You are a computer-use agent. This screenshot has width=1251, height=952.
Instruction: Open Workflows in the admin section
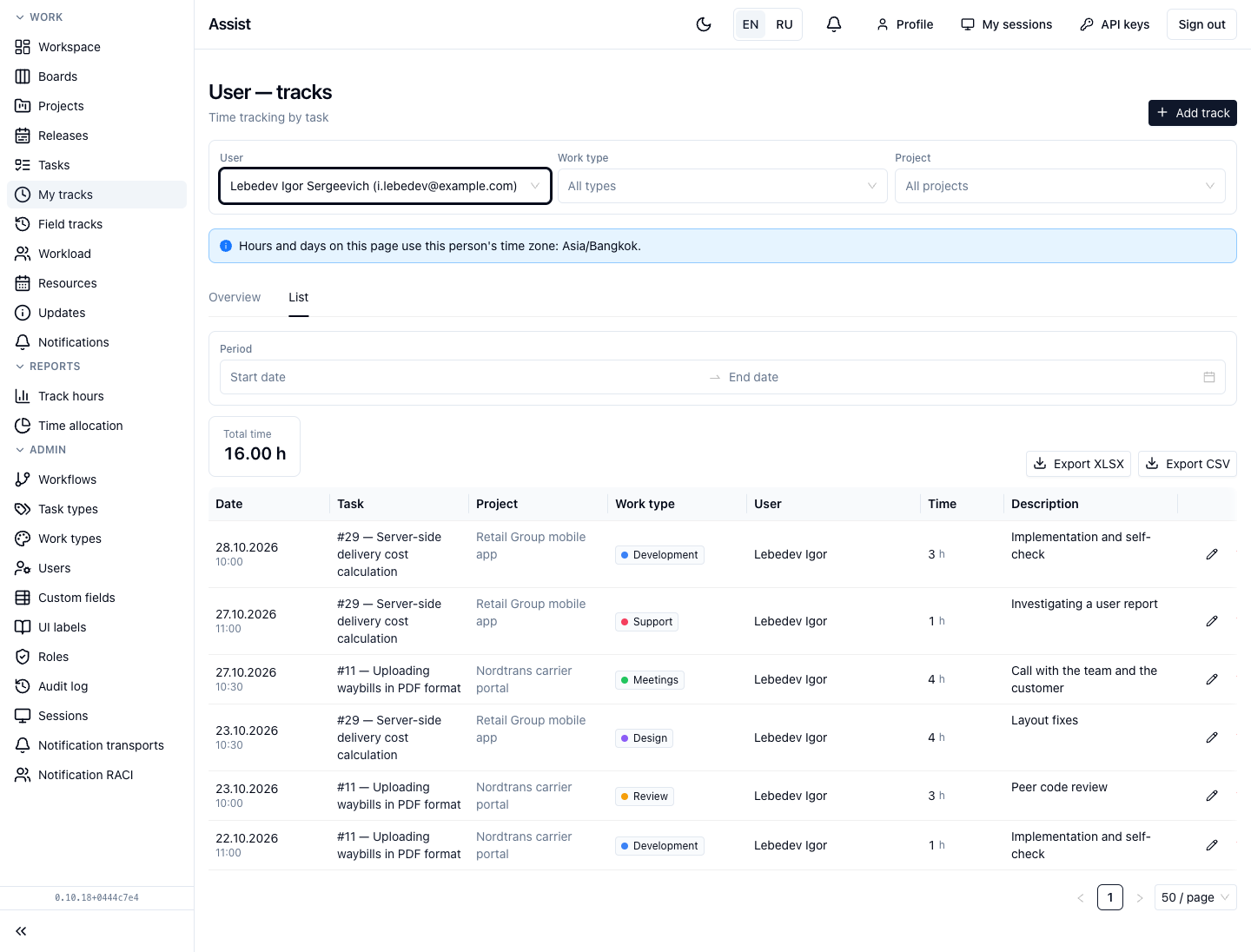click(x=96, y=479)
